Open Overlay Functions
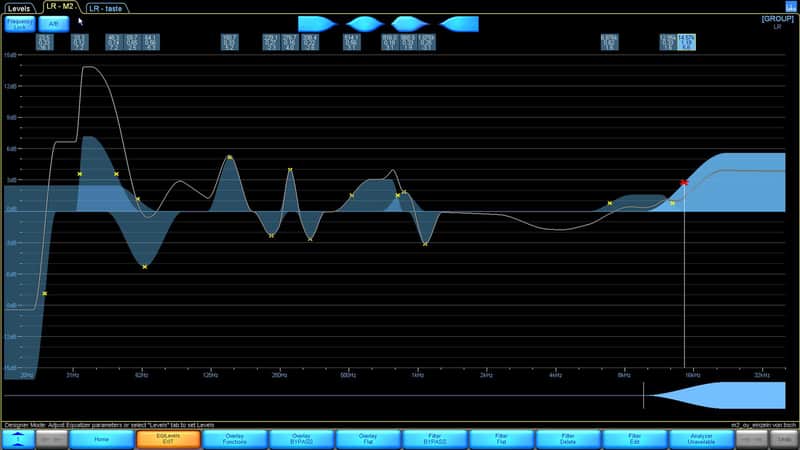Image resolution: width=800 pixels, height=450 pixels. click(x=235, y=439)
